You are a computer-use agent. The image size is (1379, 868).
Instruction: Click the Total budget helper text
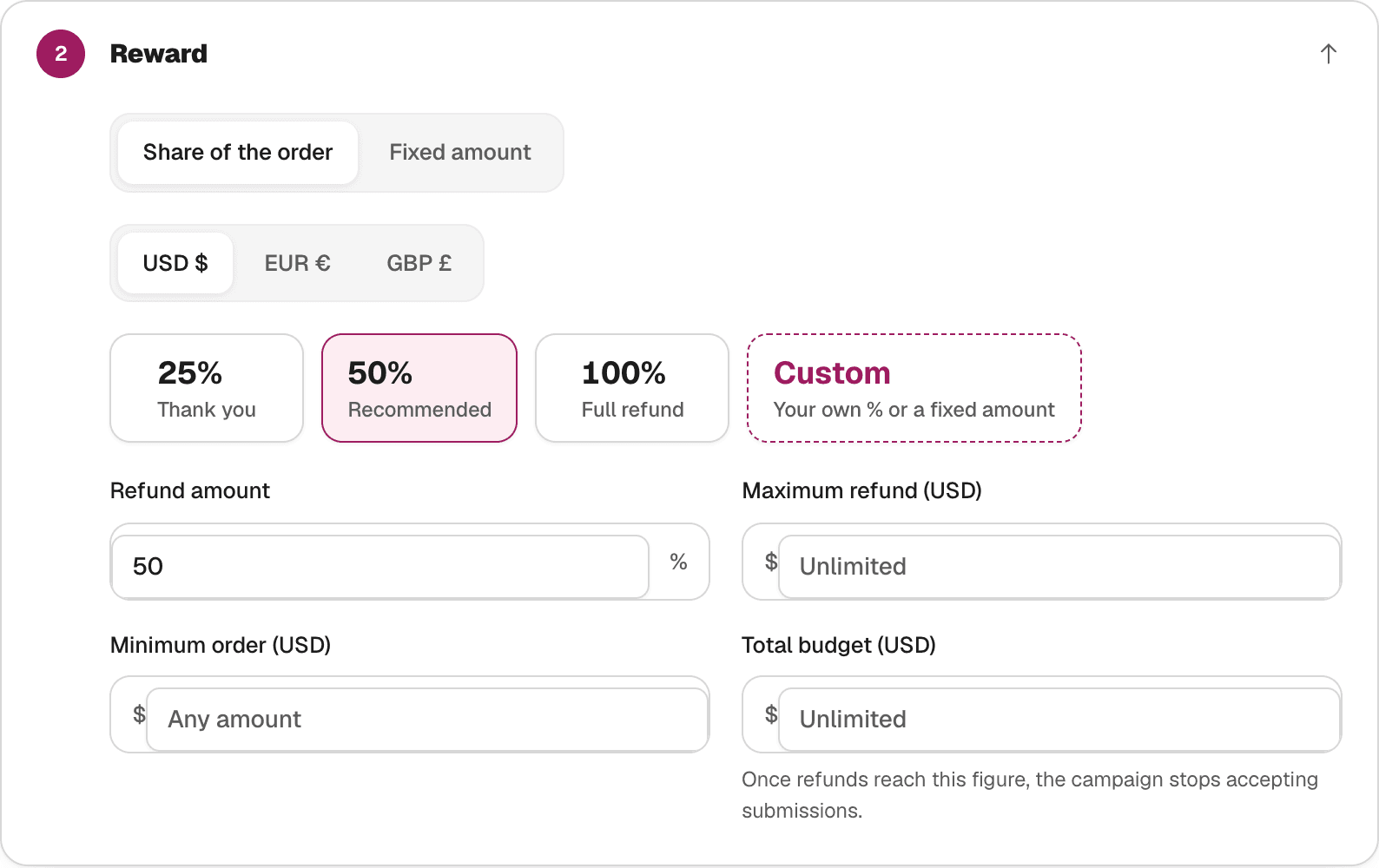(x=1030, y=795)
